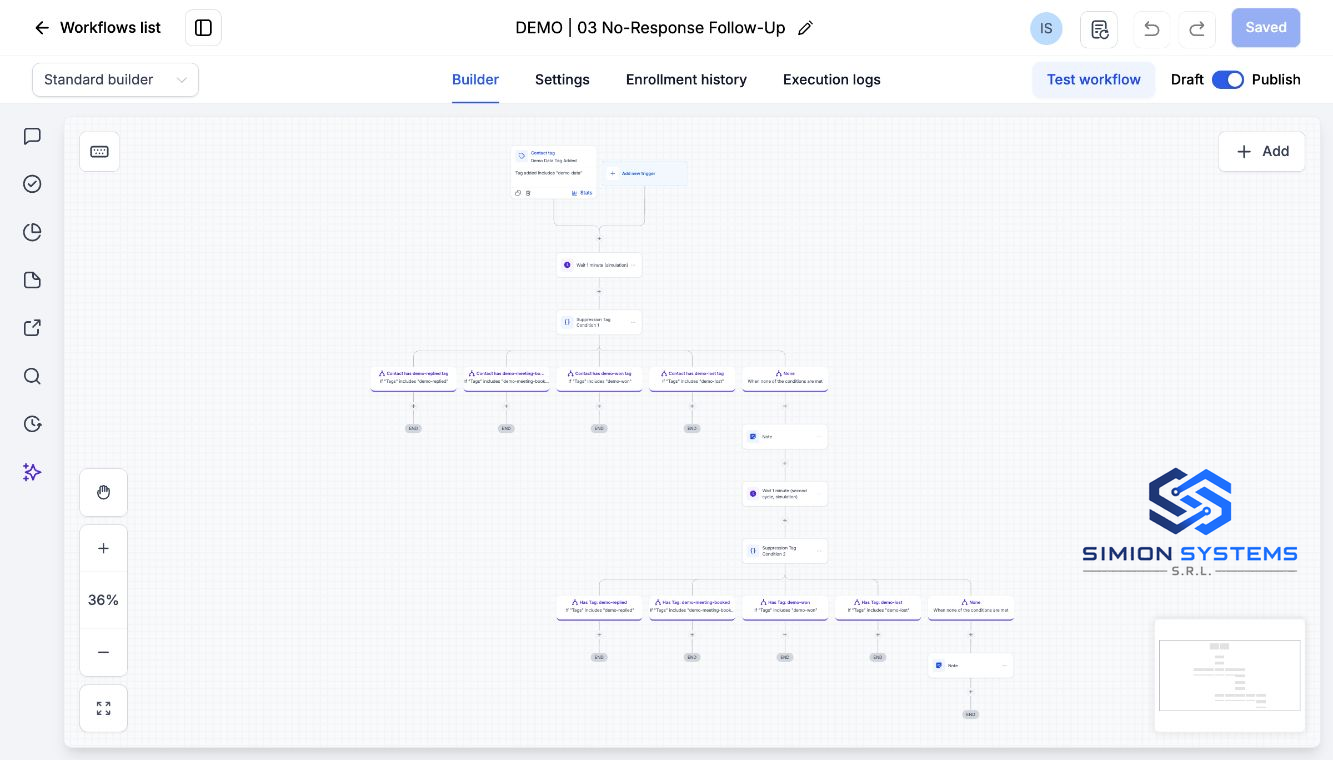Open the history clock icon in left sidebar
Viewport: 1333px width, 760px height.
pos(32,424)
